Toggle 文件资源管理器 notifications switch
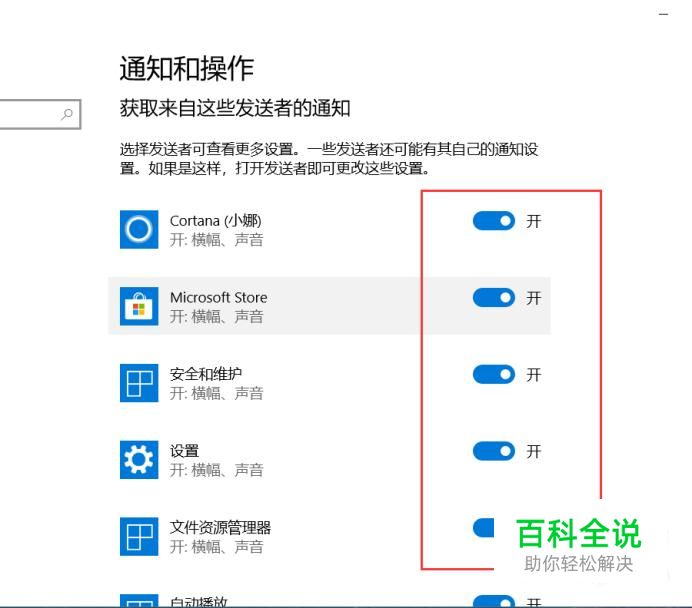This screenshot has height=608, width=692. click(x=484, y=528)
